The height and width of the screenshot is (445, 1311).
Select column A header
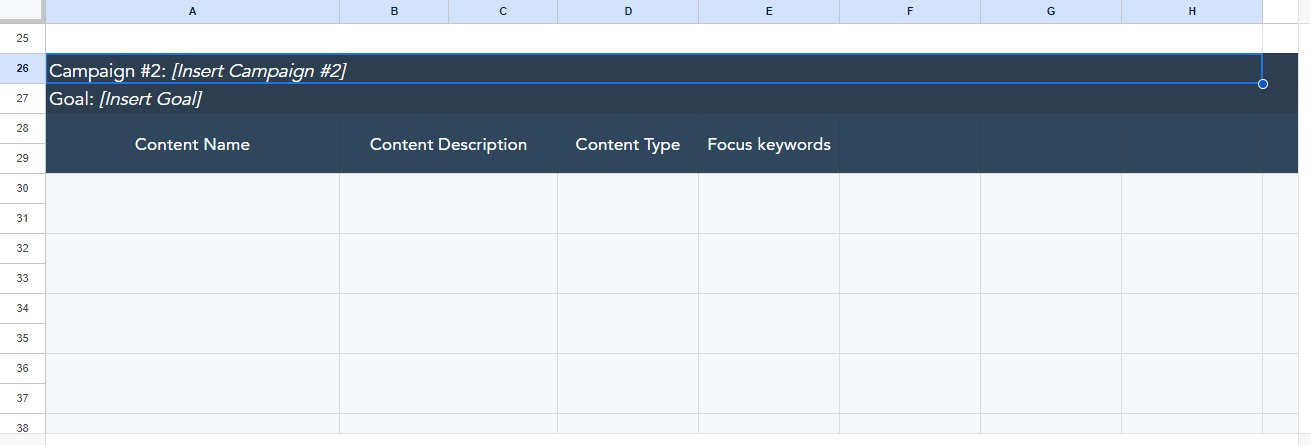coord(192,11)
